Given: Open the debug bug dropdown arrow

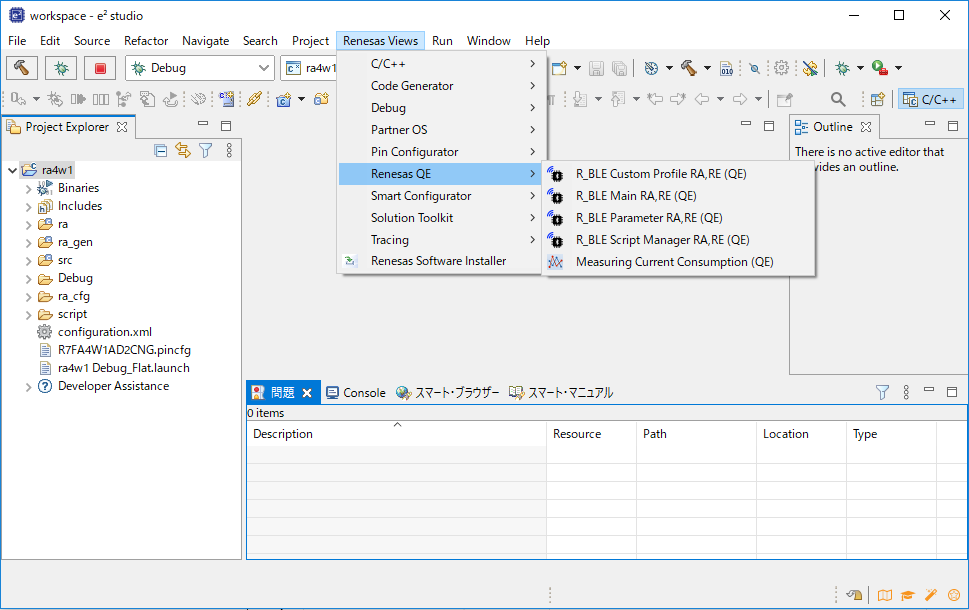Looking at the screenshot, I should (860, 68).
